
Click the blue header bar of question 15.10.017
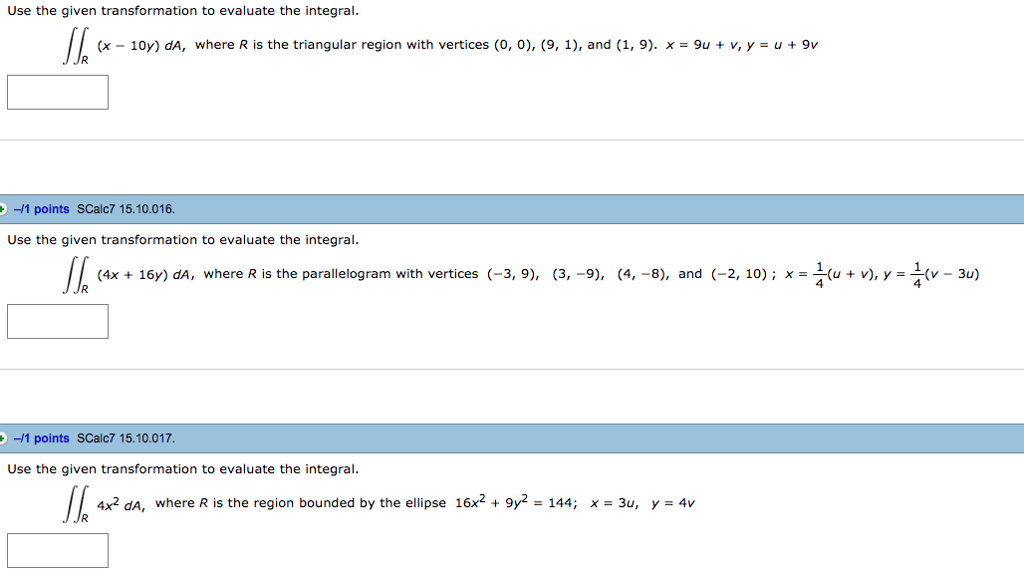coord(512,438)
